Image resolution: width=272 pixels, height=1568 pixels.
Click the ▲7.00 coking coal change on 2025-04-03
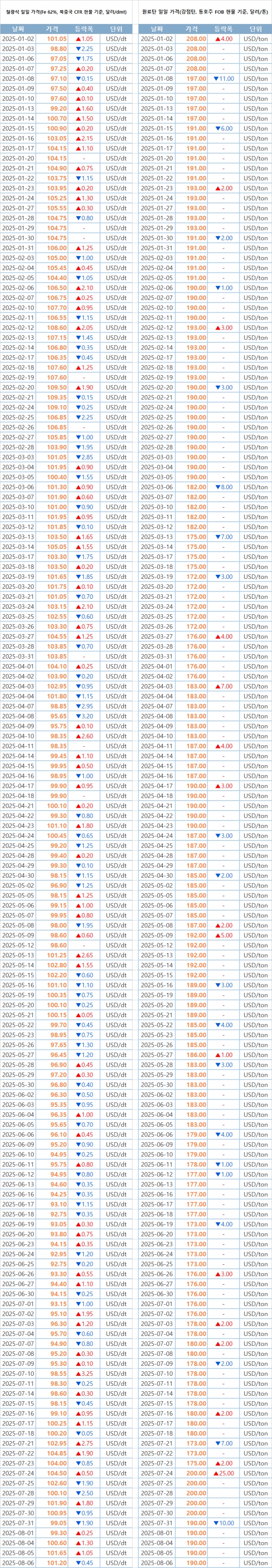click(223, 686)
